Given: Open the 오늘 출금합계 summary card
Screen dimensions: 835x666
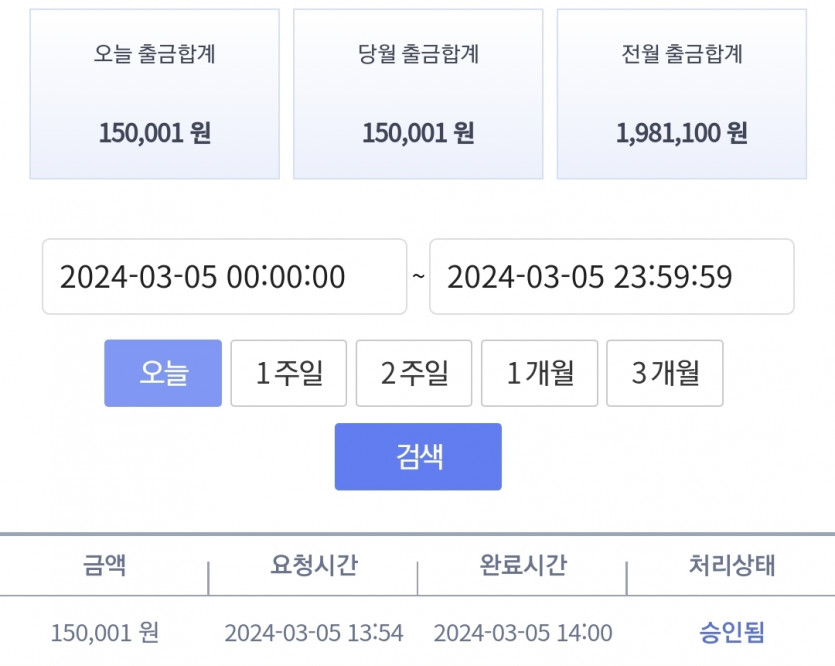Looking at the screenshot, I should point(154,94).
